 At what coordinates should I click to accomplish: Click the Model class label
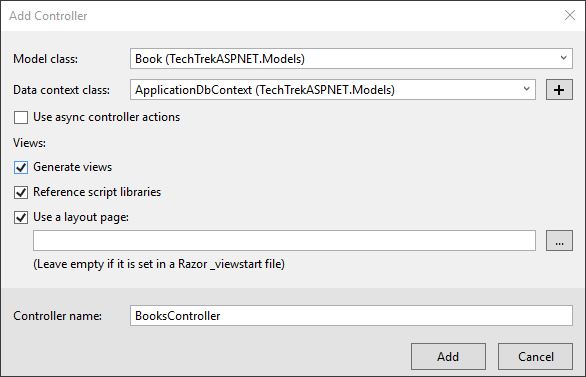click(x=46, y=59)
